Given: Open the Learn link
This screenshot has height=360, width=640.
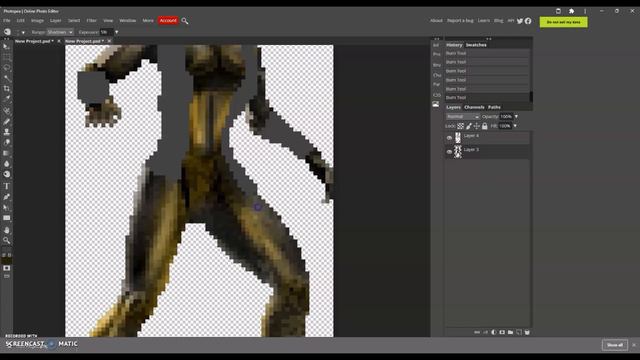Looking at the screenshot, I should coord(484,20).
